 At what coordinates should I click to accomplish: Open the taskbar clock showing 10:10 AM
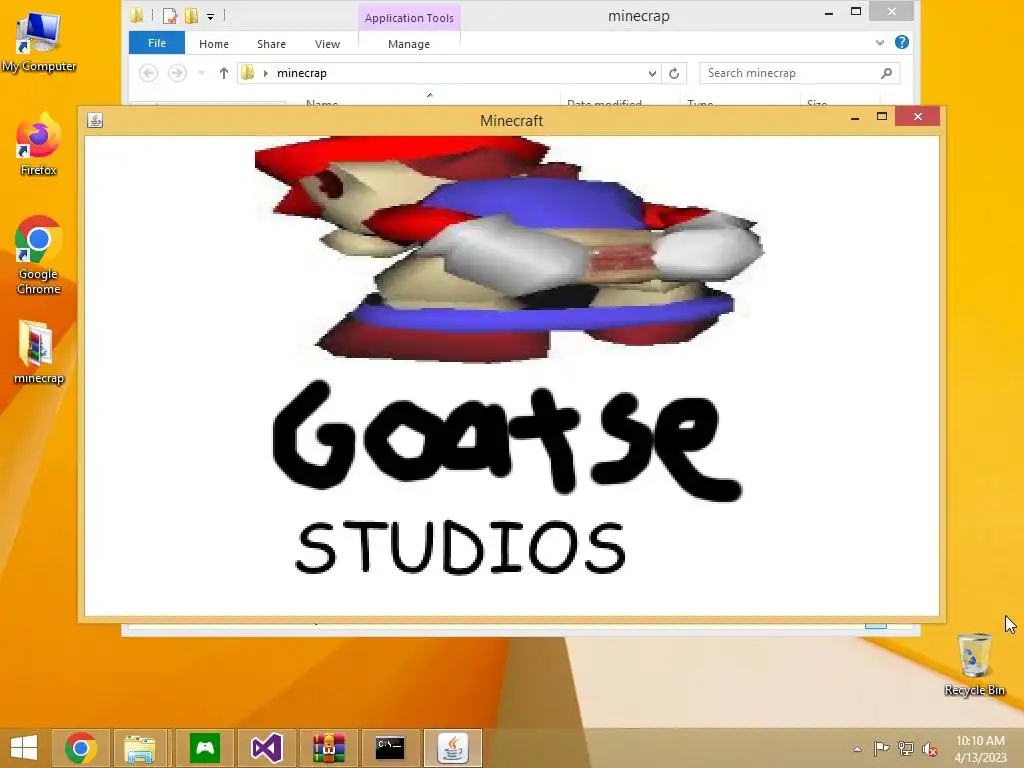tap(980, 748)
